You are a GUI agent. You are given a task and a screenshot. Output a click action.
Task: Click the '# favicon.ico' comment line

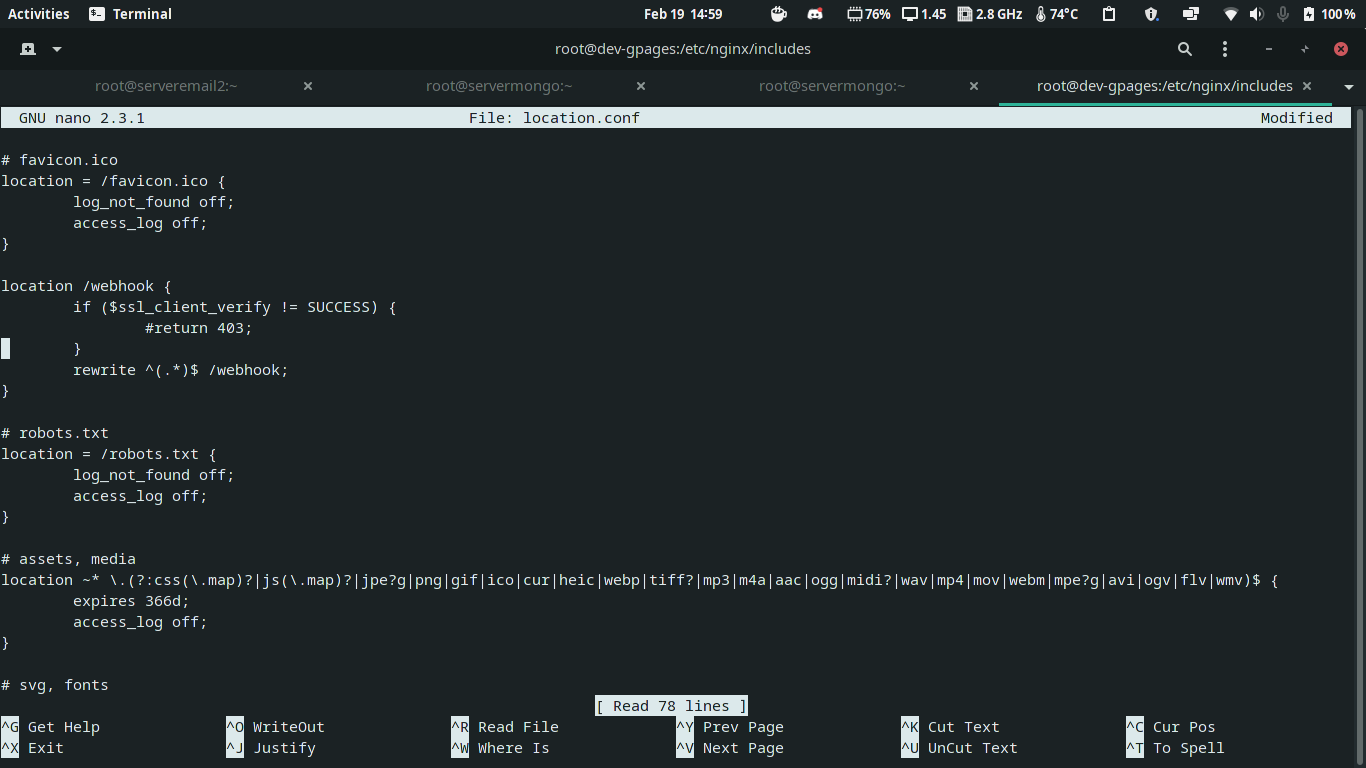60,160
